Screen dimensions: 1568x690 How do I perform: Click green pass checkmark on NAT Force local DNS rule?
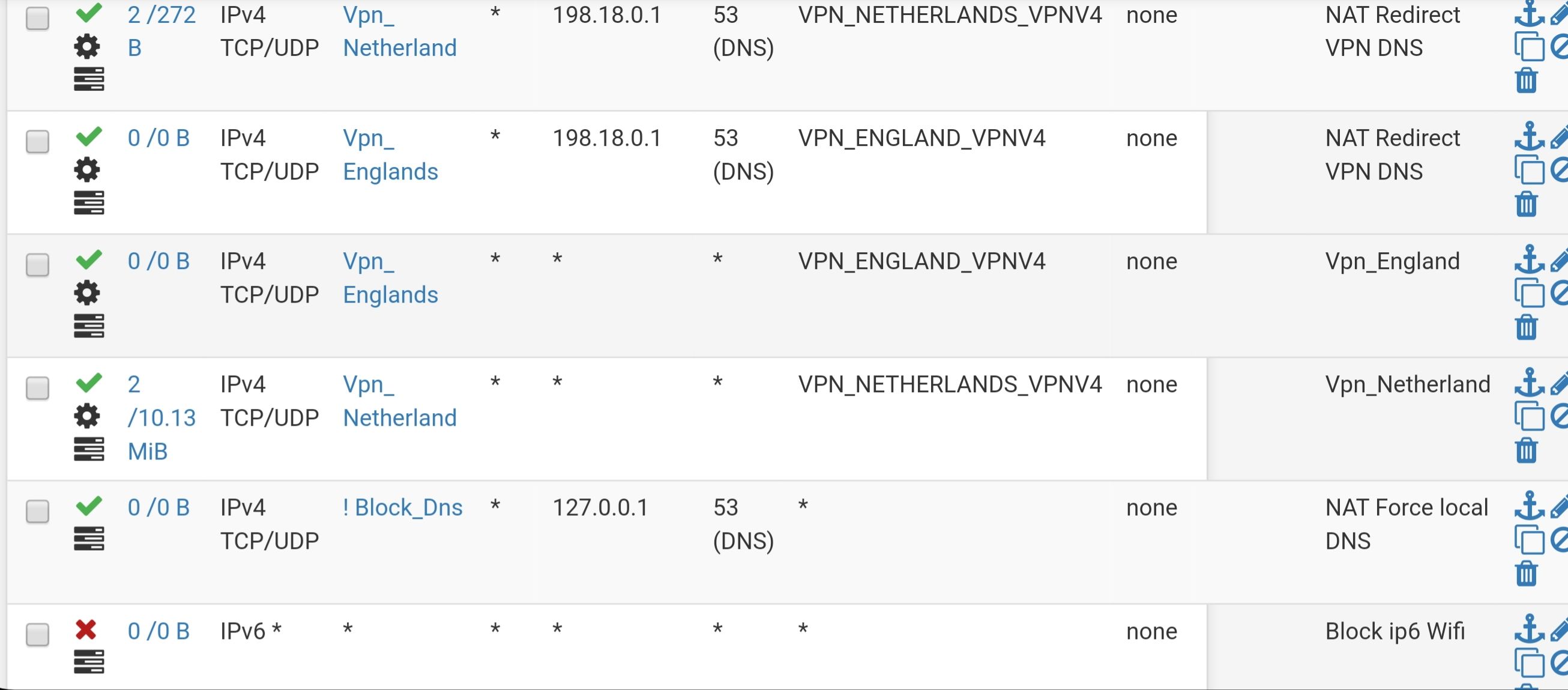(89, 506)
